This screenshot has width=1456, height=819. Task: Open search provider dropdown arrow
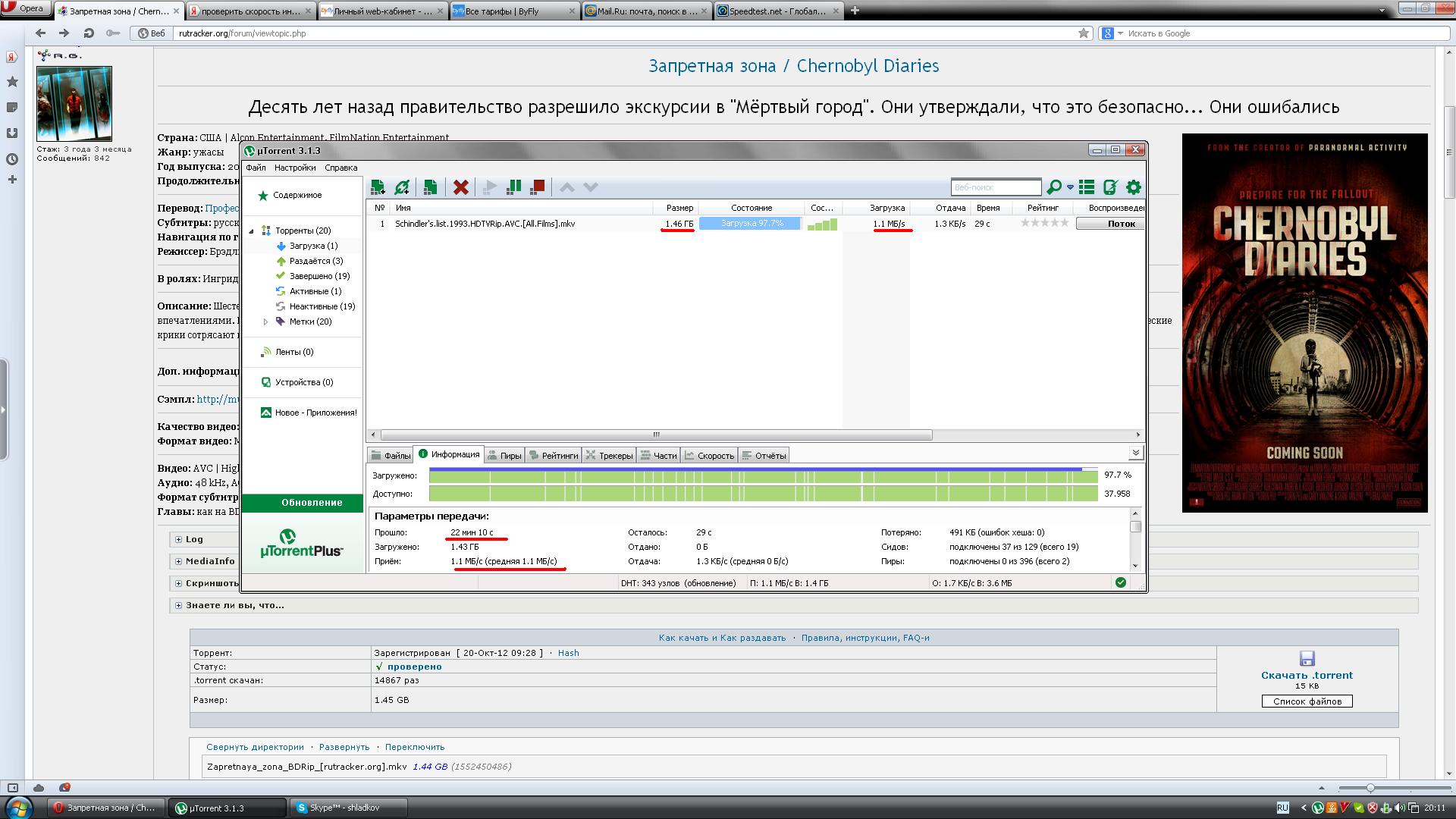click(1070, 187)
